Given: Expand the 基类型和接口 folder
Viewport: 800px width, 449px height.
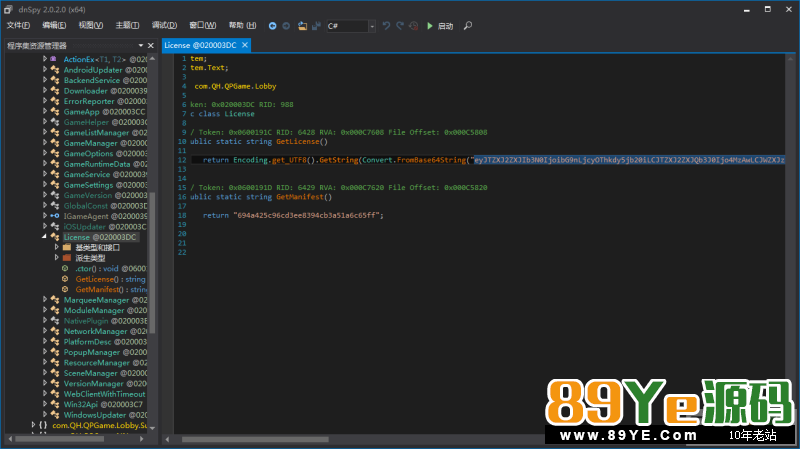Looking at the screenshot, I should click(57, 247).
